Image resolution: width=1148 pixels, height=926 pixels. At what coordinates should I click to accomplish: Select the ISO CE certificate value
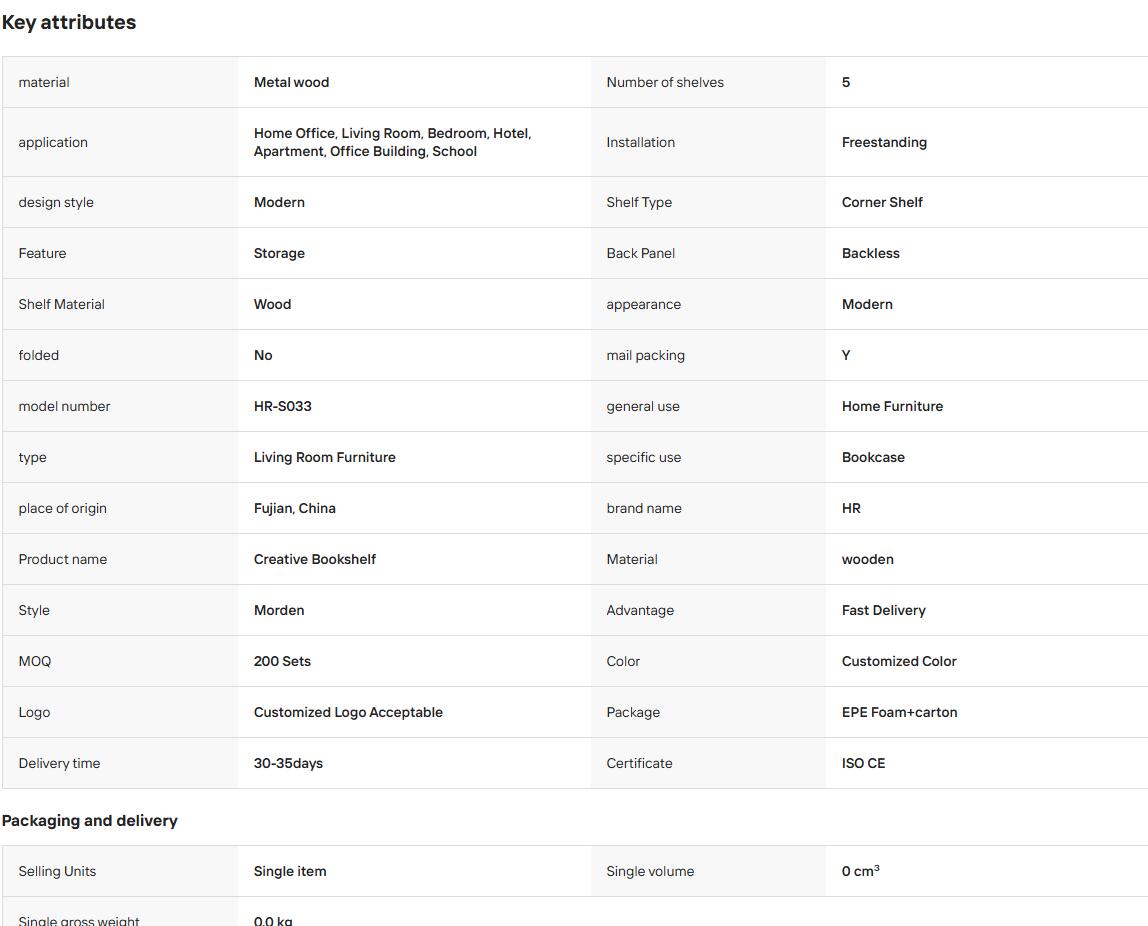click(863, 763)
